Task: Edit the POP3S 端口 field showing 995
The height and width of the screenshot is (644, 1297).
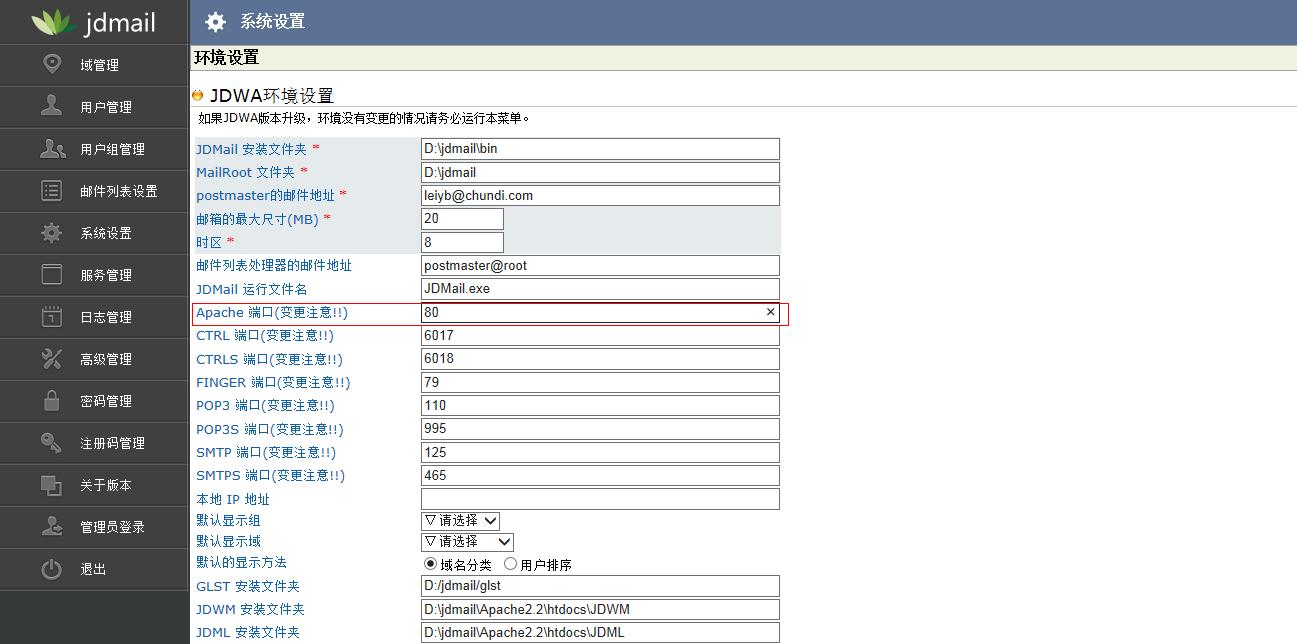Action: point(600,428)
